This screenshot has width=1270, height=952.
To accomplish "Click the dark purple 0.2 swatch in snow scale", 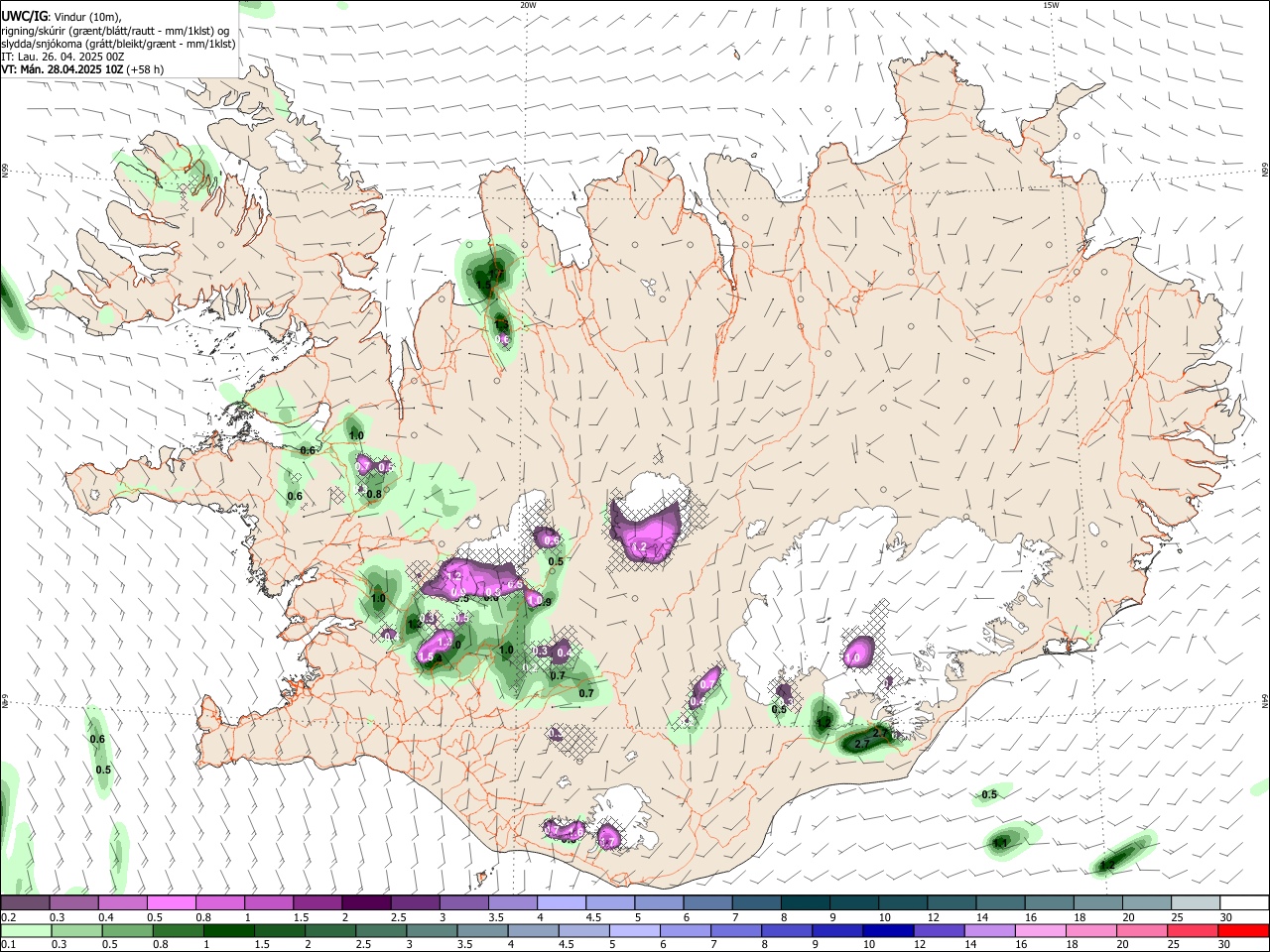I will (x=26, y=902).
